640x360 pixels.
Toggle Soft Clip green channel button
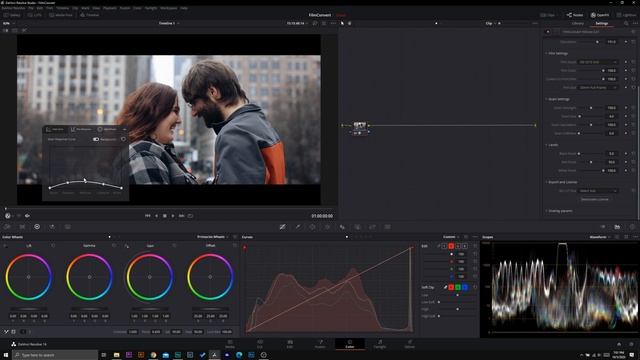tap(458, 287)
